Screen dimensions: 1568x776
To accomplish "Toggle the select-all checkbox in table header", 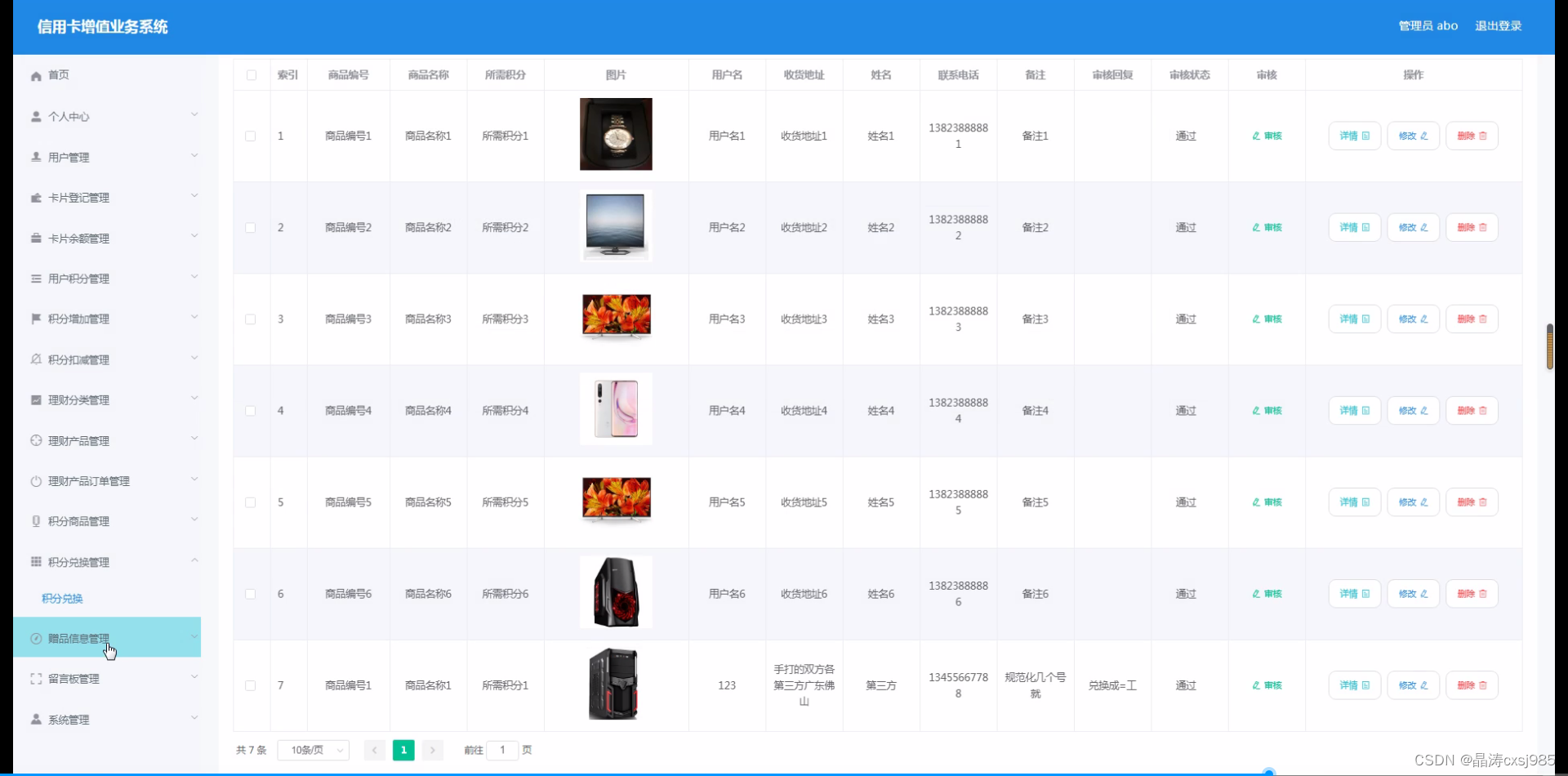I will [x=251, y=75].
